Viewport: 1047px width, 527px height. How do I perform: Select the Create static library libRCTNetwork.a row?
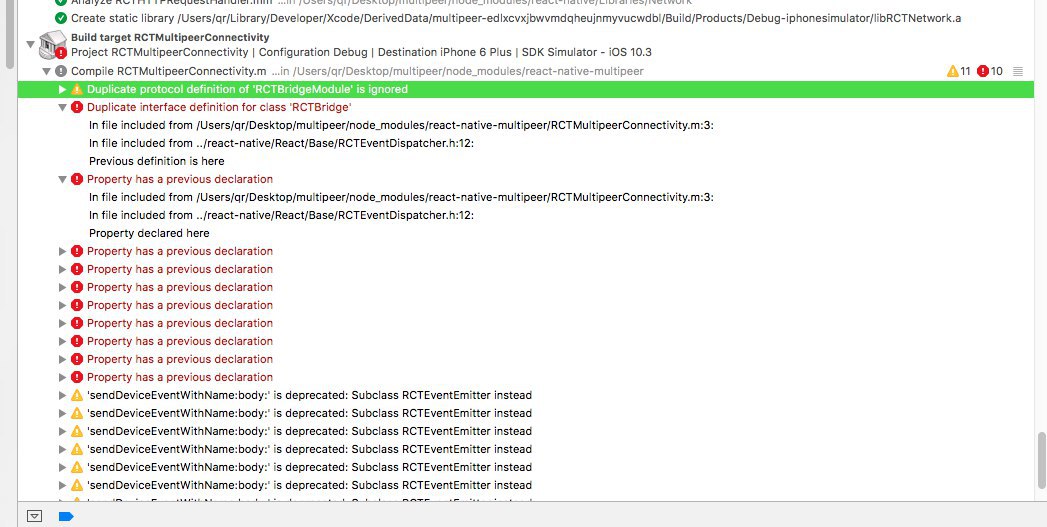point(515,18)
